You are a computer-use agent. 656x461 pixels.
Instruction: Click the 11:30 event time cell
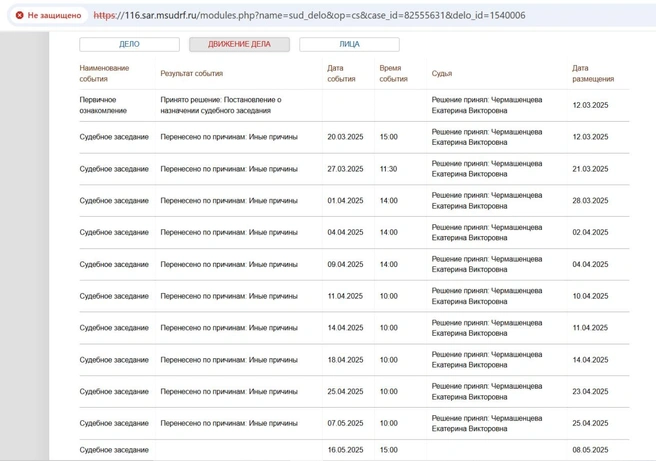click(x=388, y=169)
